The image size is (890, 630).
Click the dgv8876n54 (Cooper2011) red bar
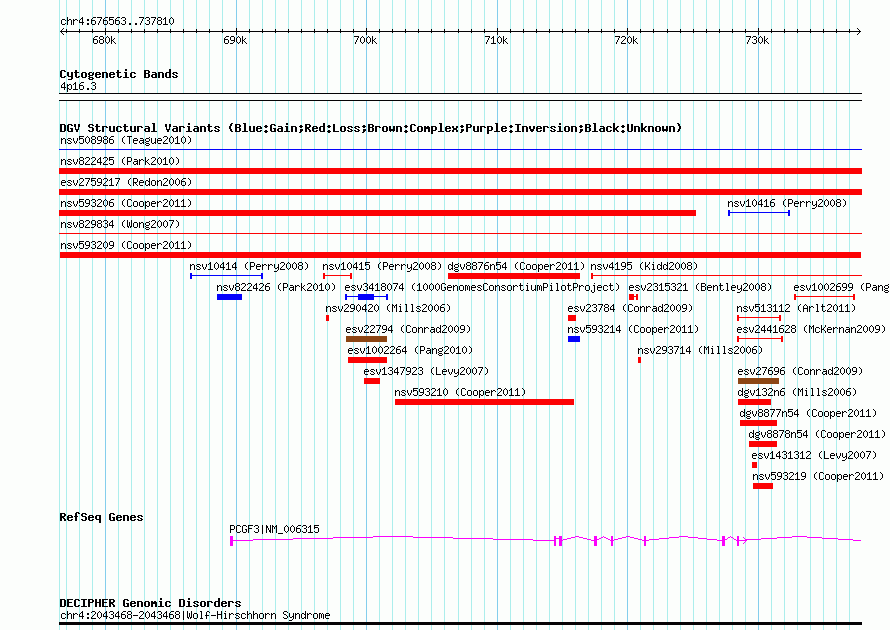[x=514, y=276]
